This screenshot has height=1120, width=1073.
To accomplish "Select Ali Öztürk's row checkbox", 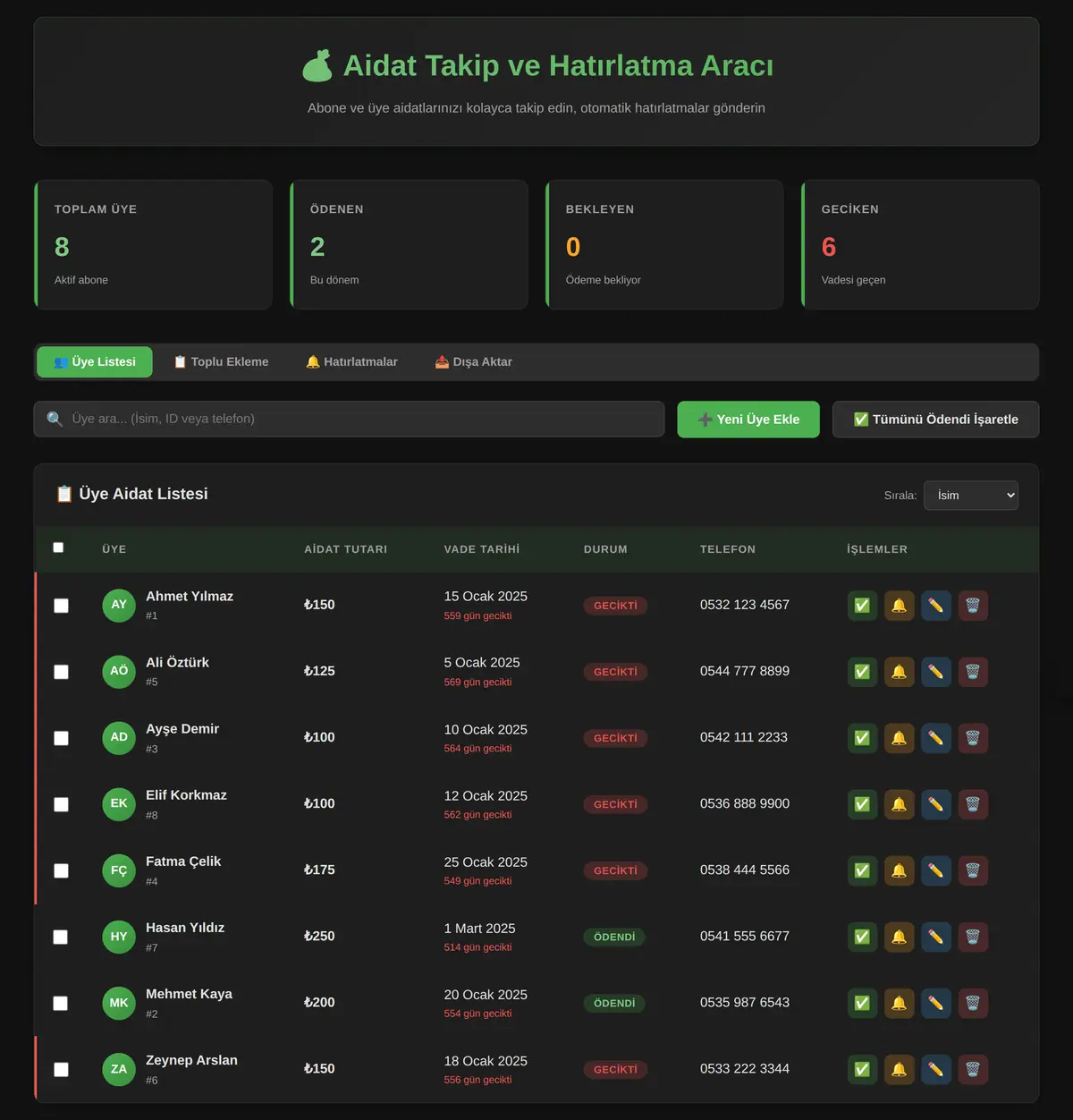I will click(x=61, y=672).
